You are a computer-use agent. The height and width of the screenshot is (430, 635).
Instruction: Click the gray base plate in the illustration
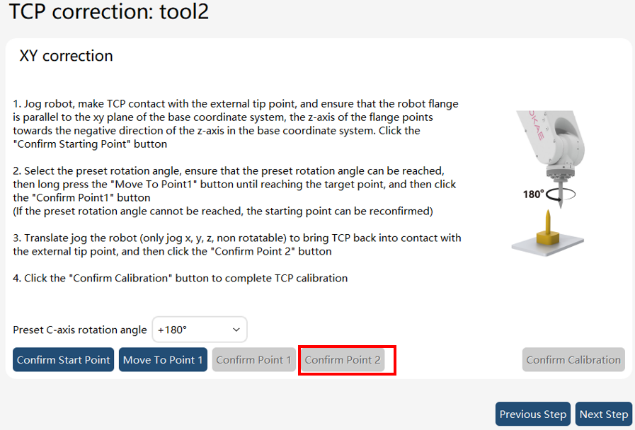pyautogui.click(x=548, y=245)
